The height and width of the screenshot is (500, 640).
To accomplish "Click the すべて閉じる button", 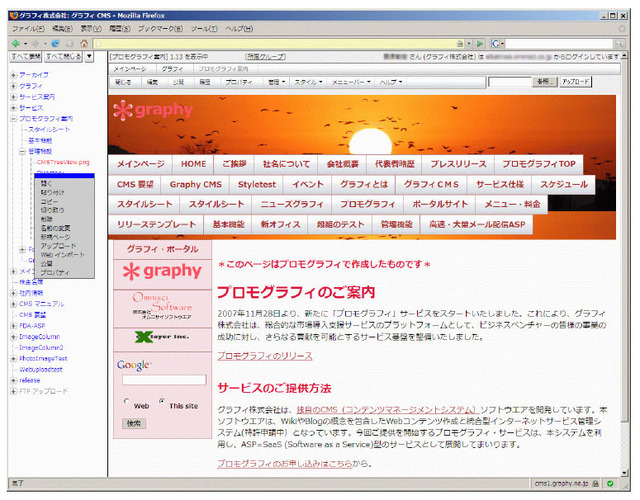I will click(64, 57).
